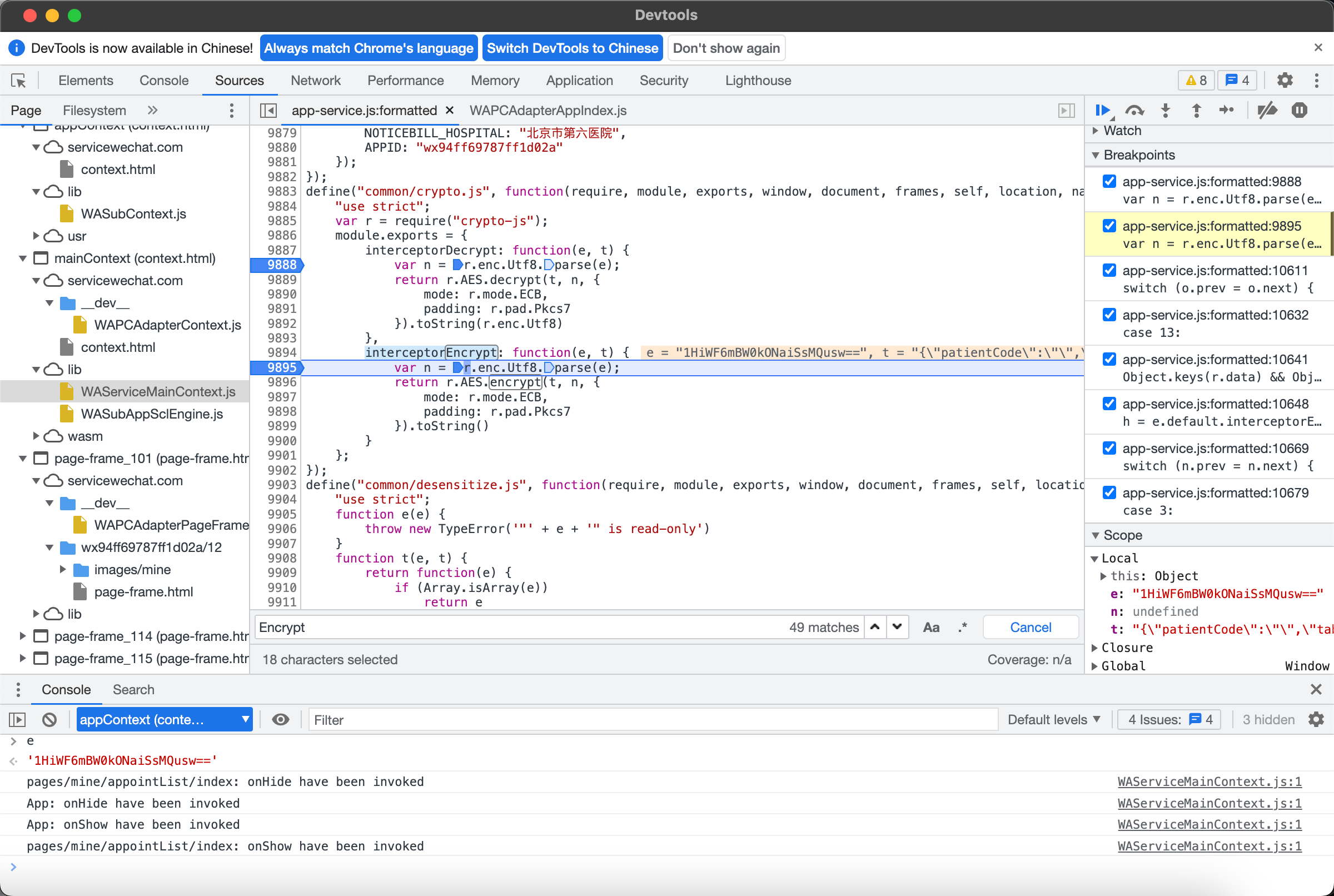Click Step over next function call
This screenshot has width=1334, height=896.
tap(1134, 110)
